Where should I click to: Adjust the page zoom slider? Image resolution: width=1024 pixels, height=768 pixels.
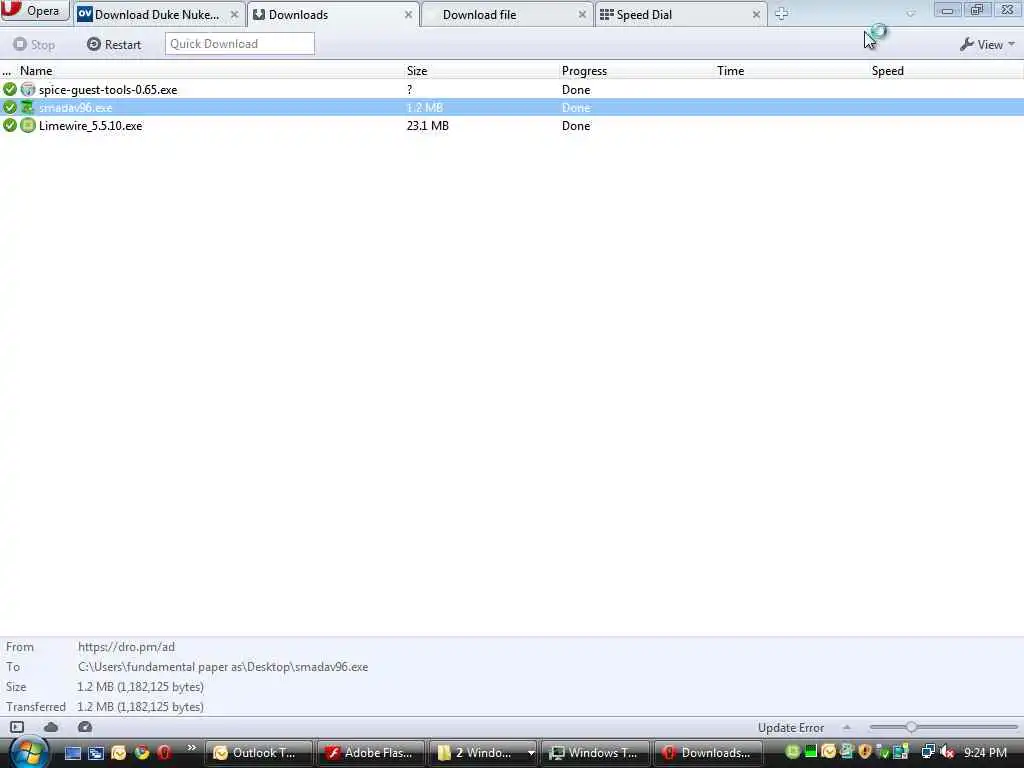pyautogui.click(x=911, y=727)
